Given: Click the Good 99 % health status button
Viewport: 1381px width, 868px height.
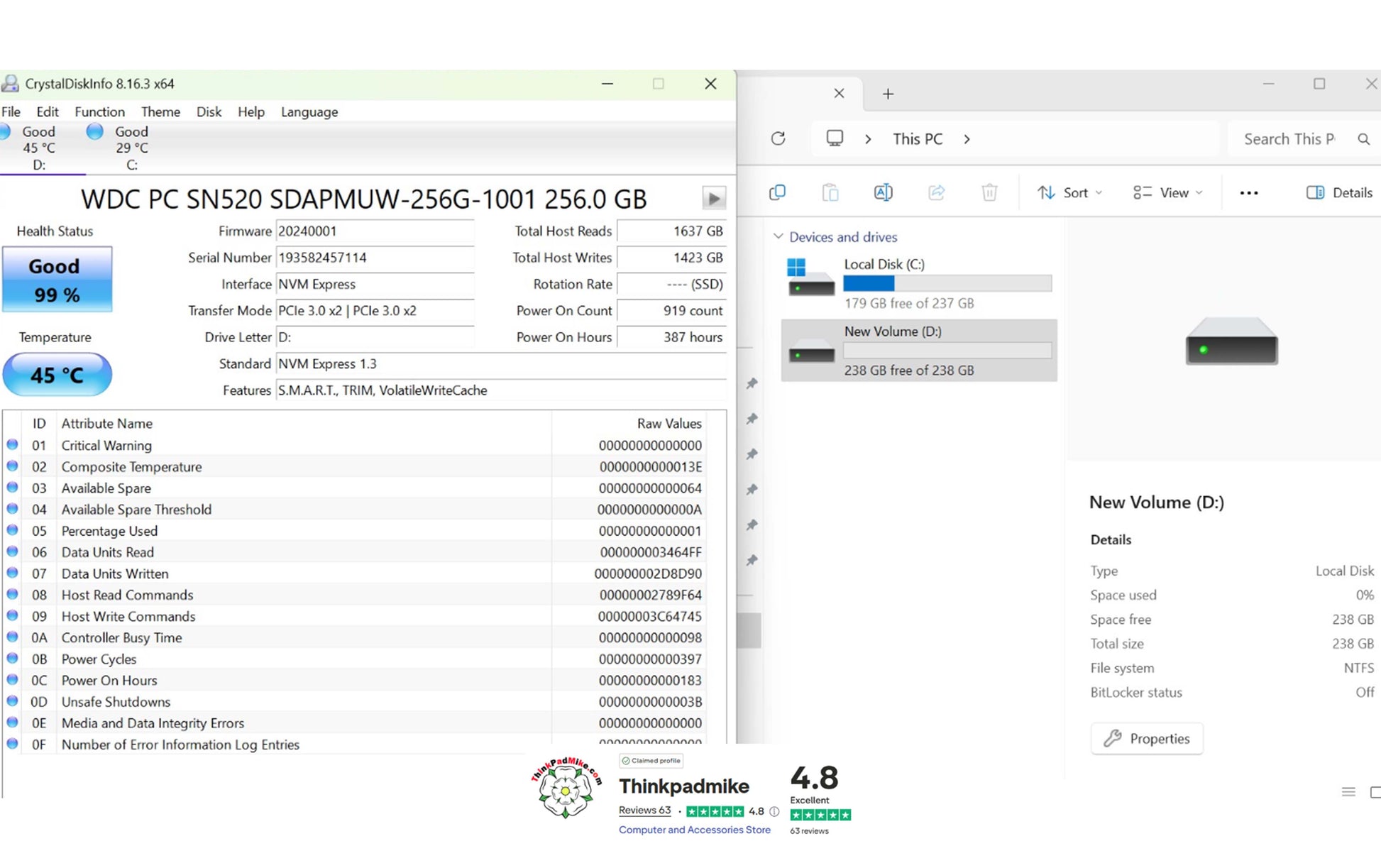Looking at the screenshot, I should click(x=57, y=279).
